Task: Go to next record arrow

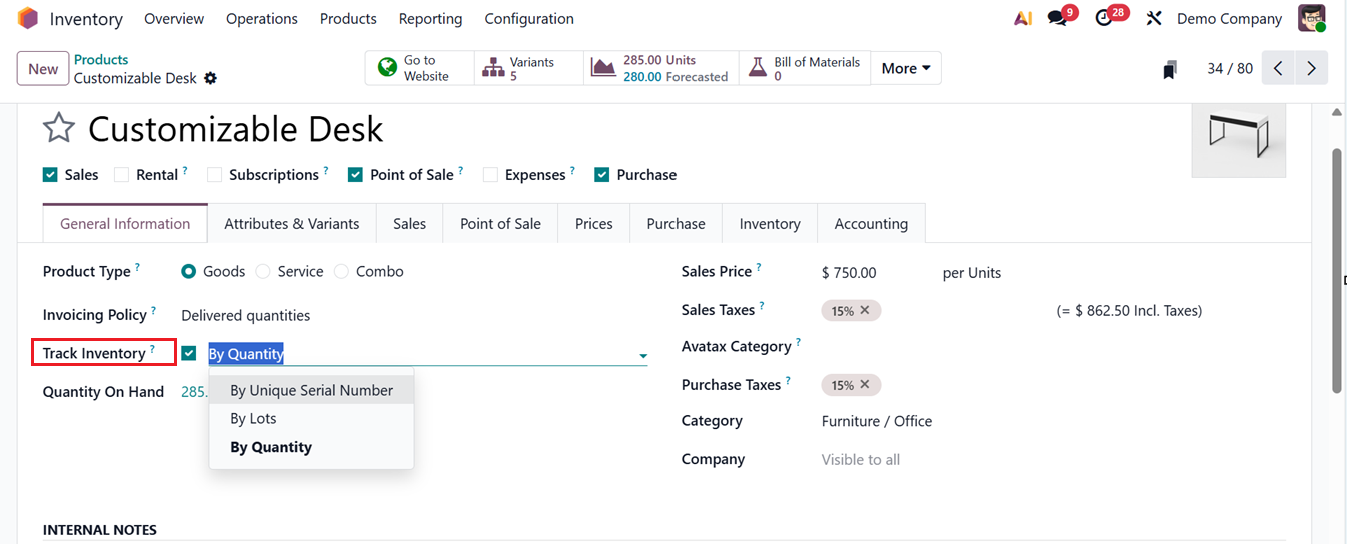Action: [x=1311, y=69]
